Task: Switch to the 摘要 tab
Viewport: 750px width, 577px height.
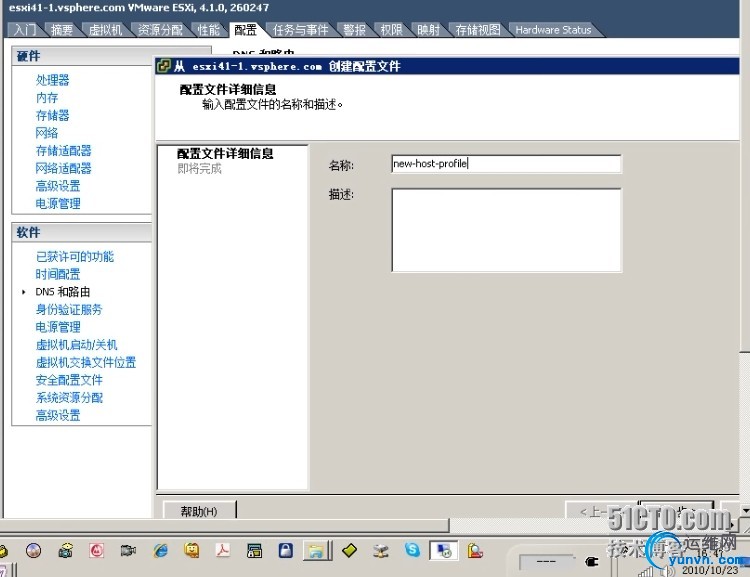Action: [x=62, y=30]
